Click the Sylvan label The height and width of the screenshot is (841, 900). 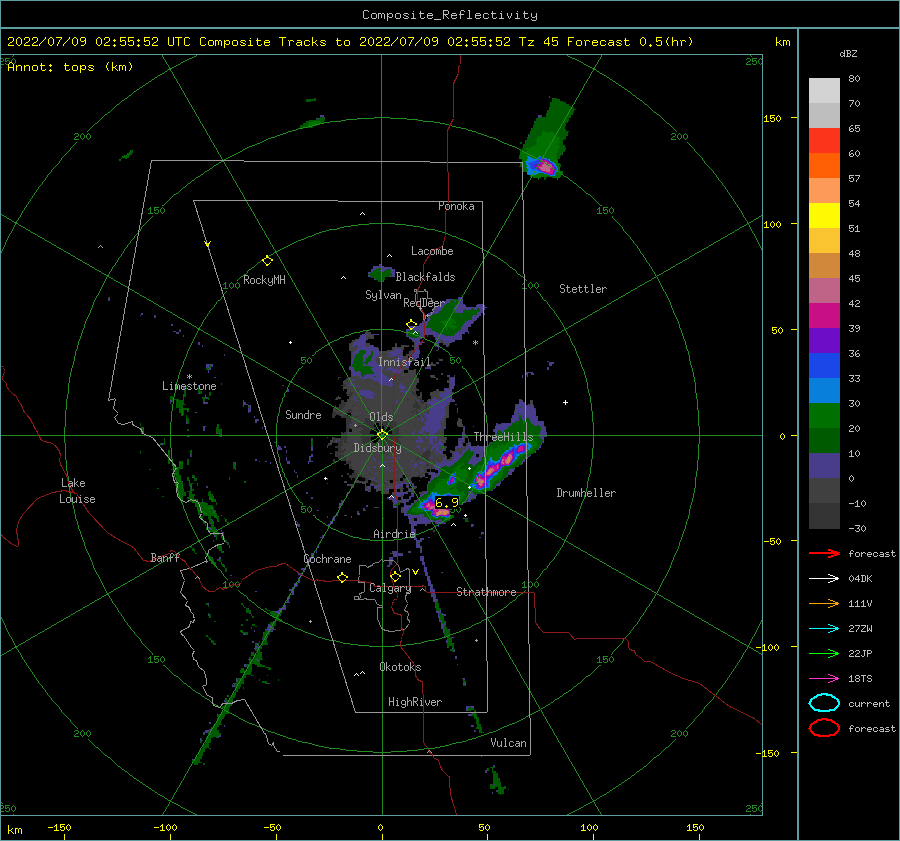tap(383, 295)
